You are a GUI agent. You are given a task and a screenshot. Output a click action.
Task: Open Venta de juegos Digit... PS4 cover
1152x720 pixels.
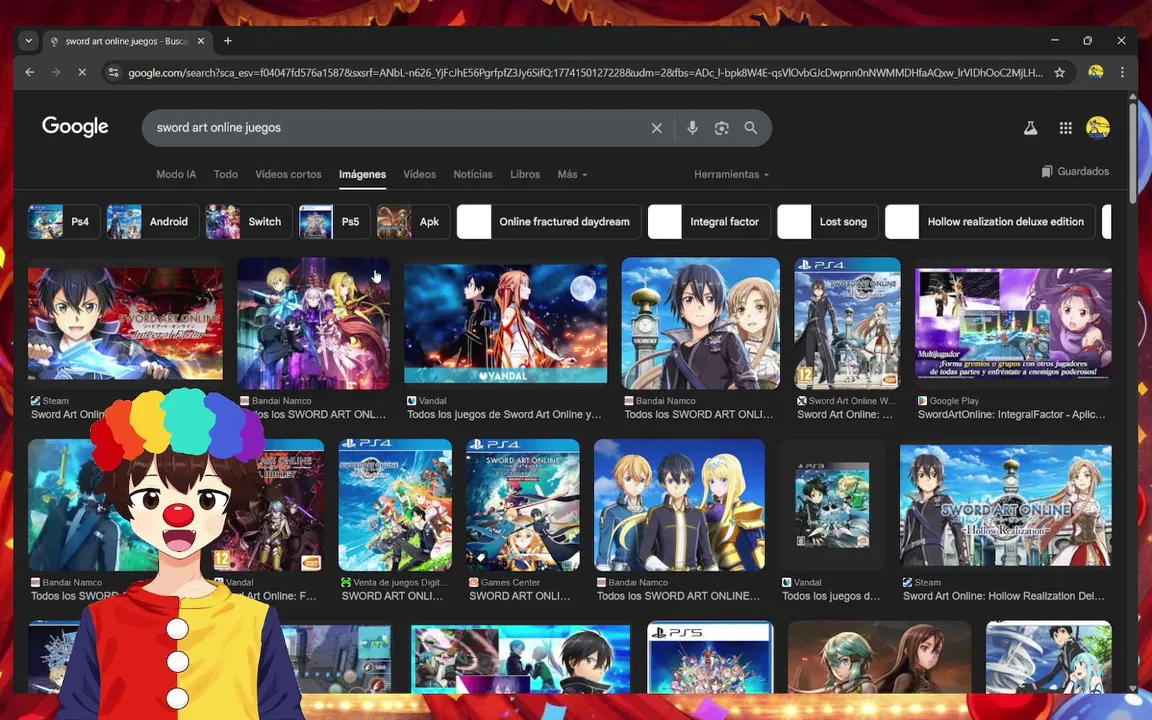pyautogui.click(x=395, y=505)
